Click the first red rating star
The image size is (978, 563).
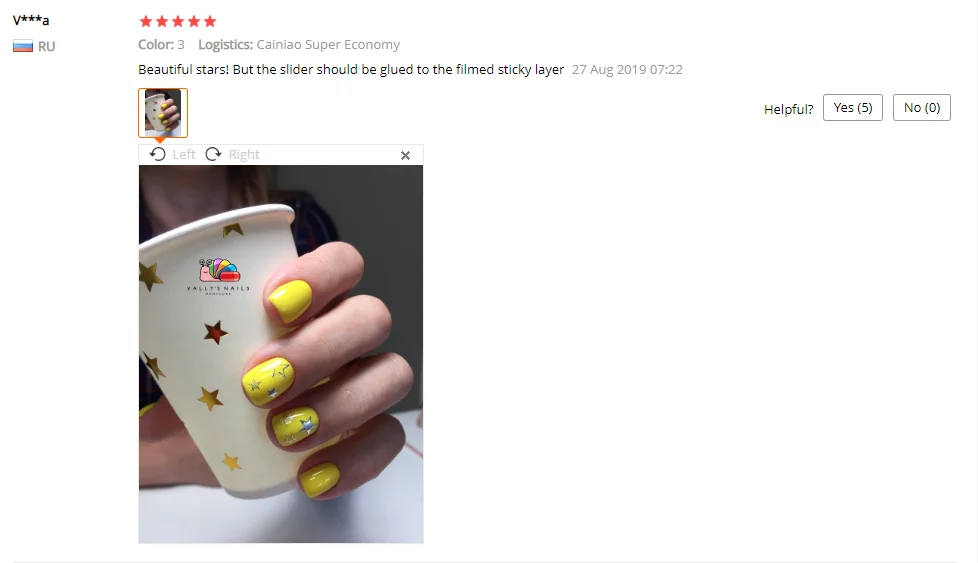coord(146,22)
